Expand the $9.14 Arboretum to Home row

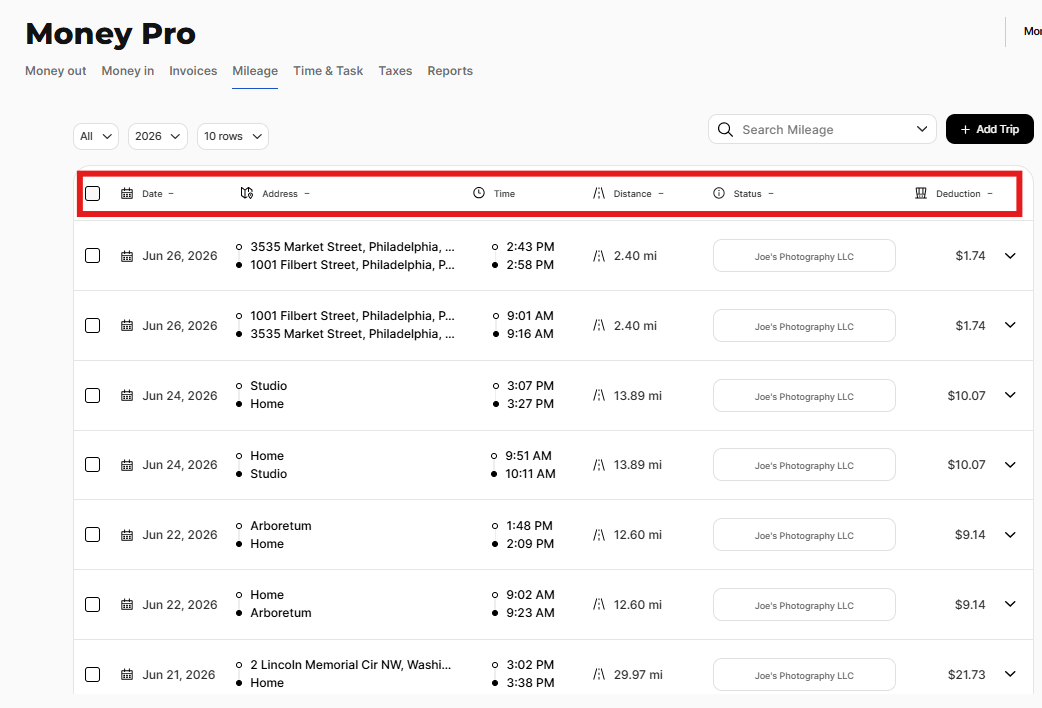coord(1010,534)
